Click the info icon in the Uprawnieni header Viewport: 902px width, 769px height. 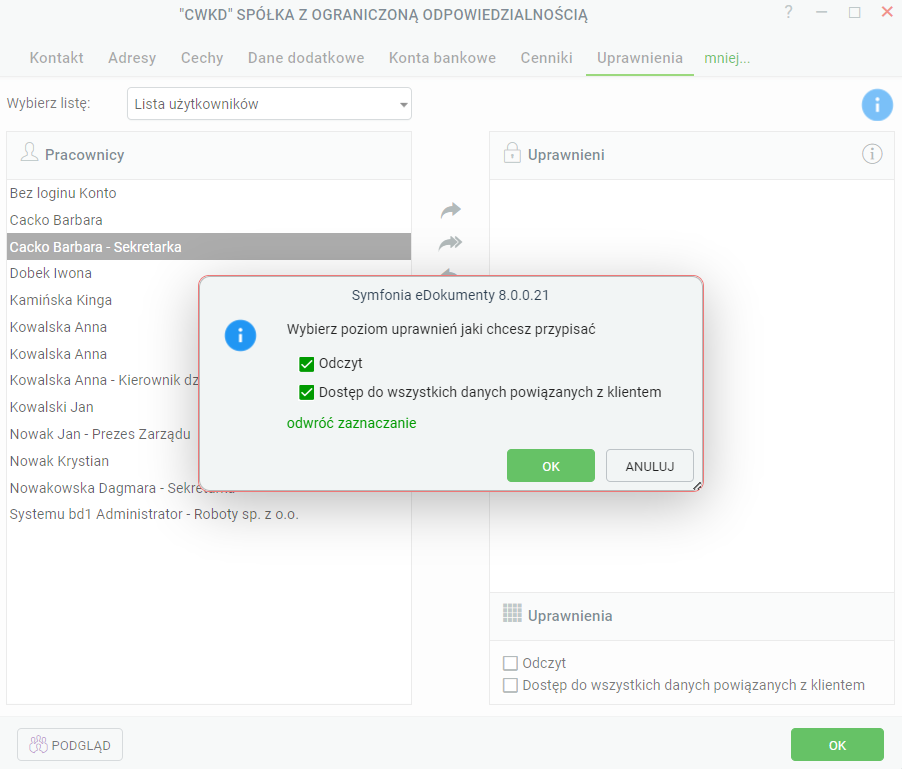click(x=872, y=154)
